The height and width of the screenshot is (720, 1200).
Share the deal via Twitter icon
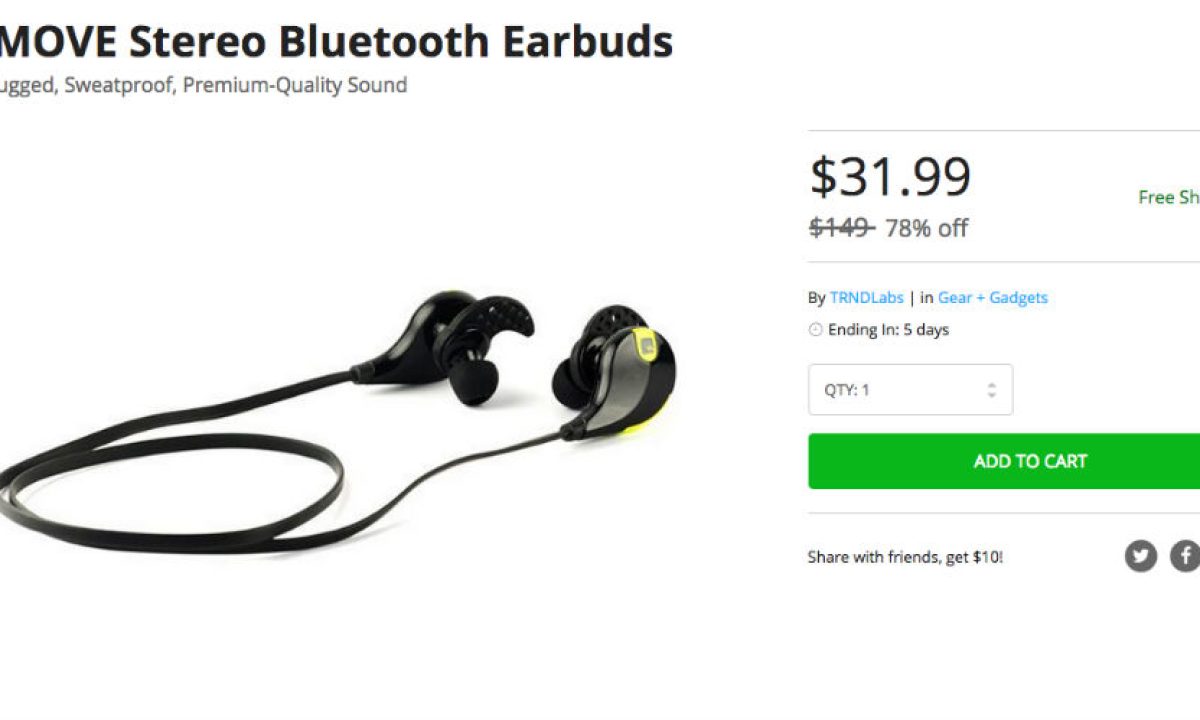(1140, 555)
